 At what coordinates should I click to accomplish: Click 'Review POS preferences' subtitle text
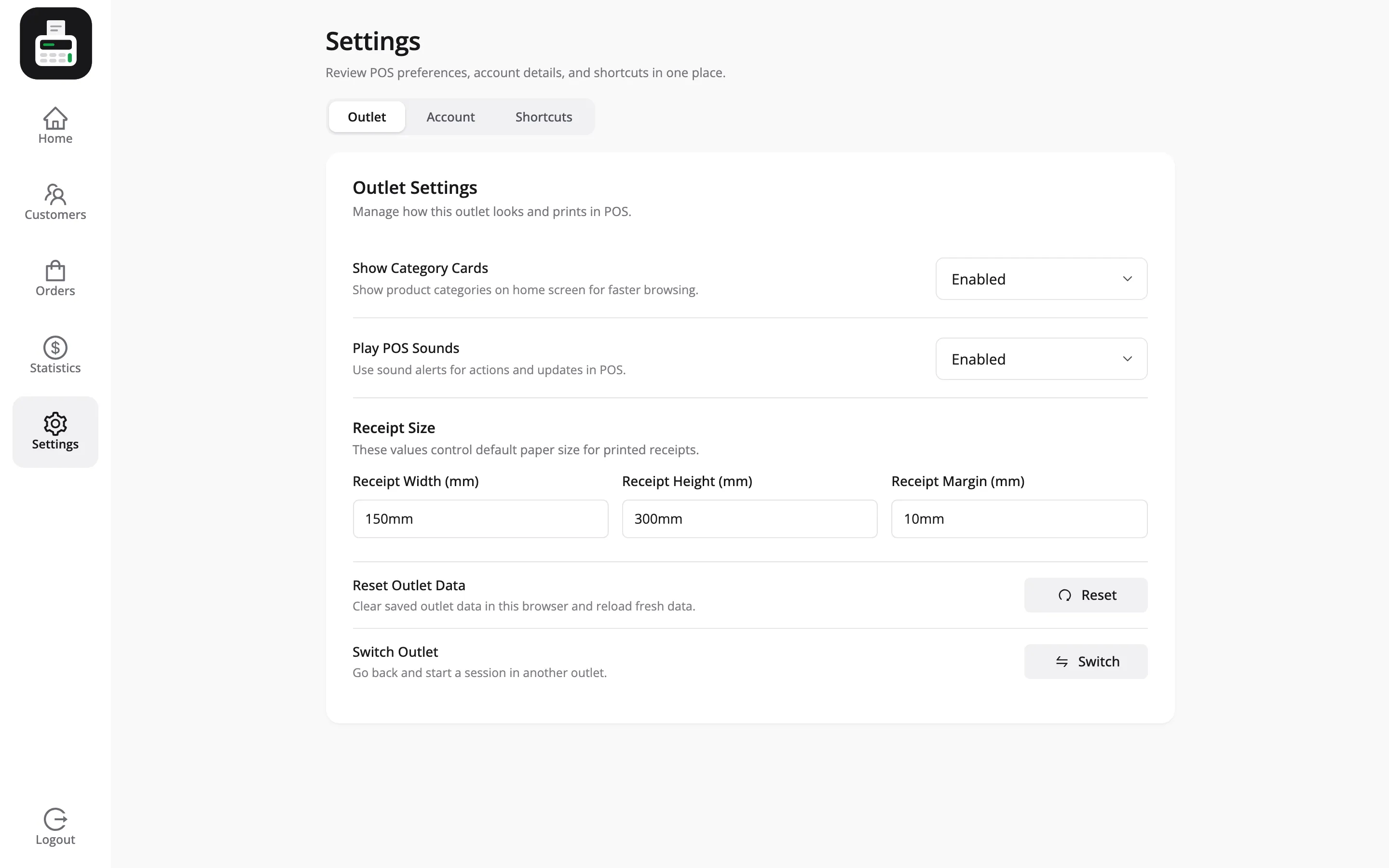point(525,73)
